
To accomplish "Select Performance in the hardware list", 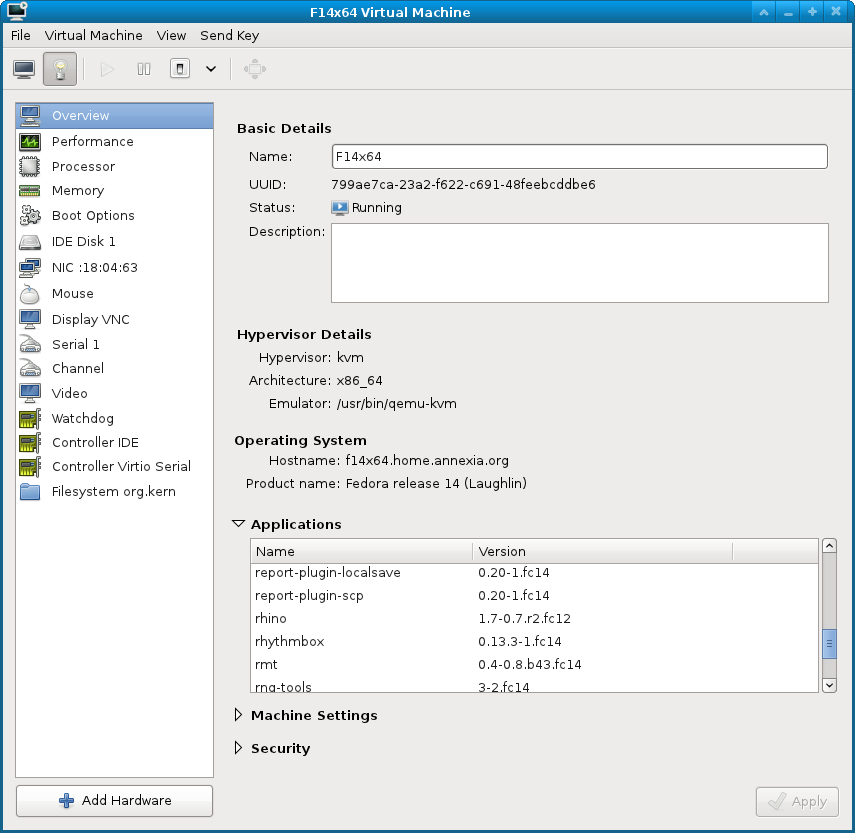I will click(x=92, y=141).
